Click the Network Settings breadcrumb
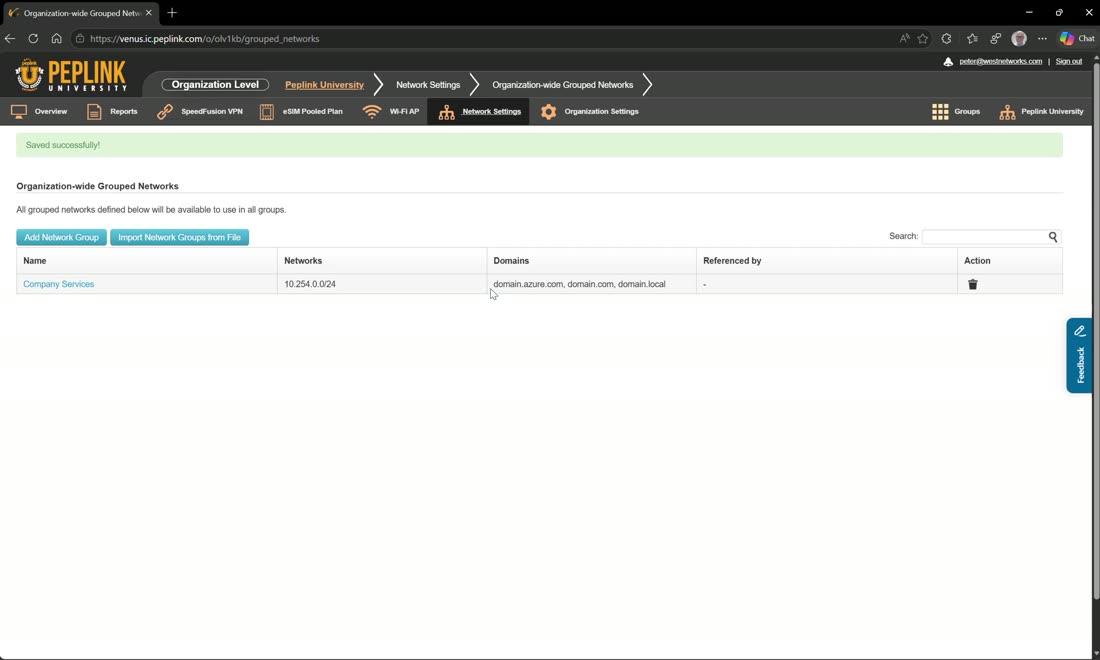The width and height of the screenshot is (1100, 660). tap(428, 85)
